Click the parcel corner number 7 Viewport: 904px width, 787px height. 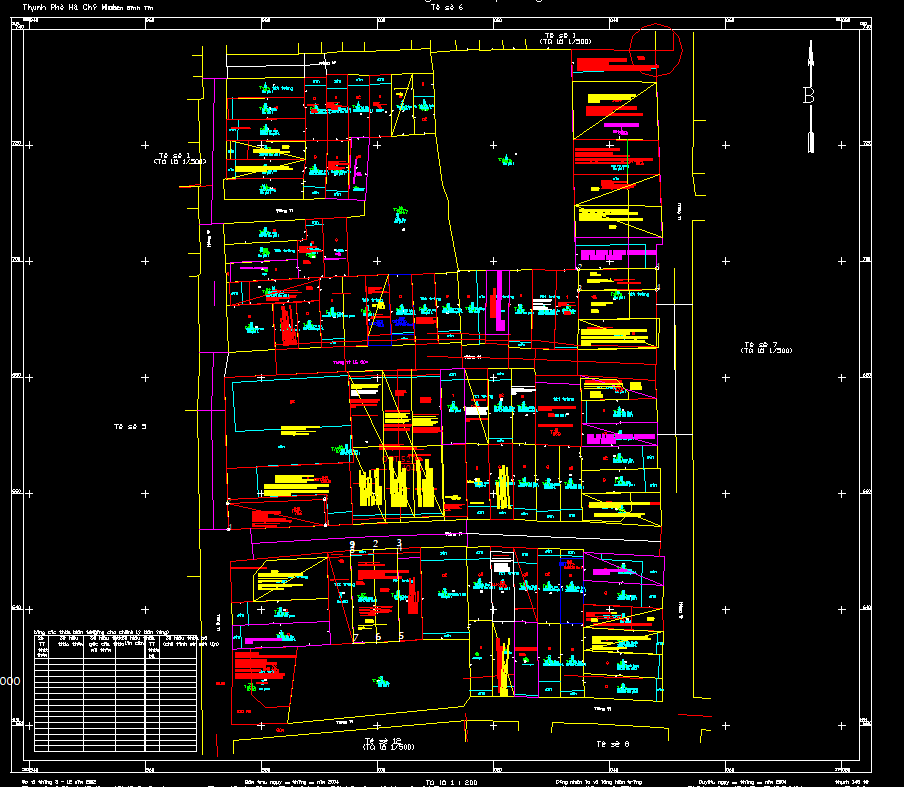click(355, 636)
